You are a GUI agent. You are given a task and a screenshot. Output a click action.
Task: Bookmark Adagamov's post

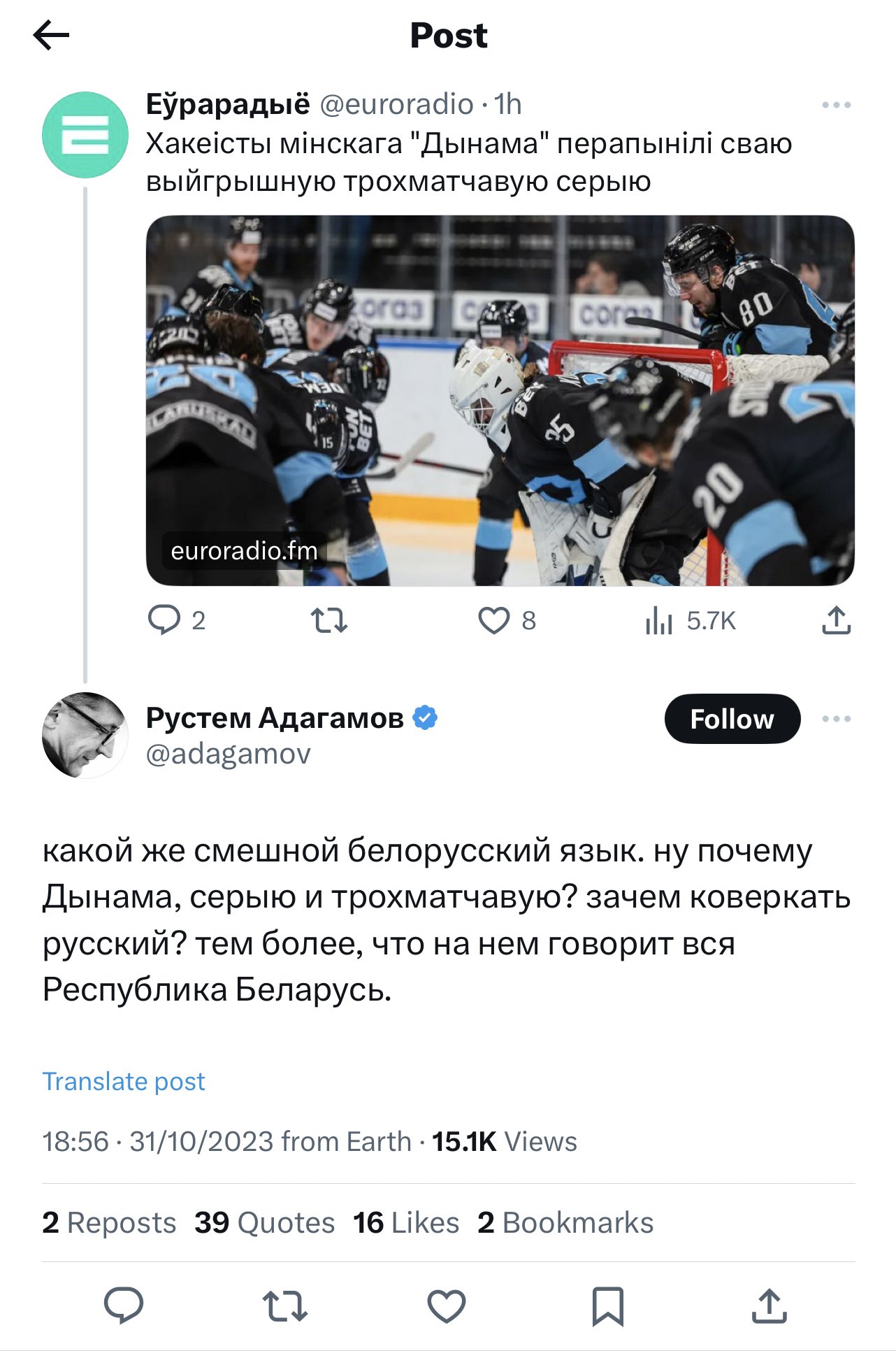point(607,1305)
